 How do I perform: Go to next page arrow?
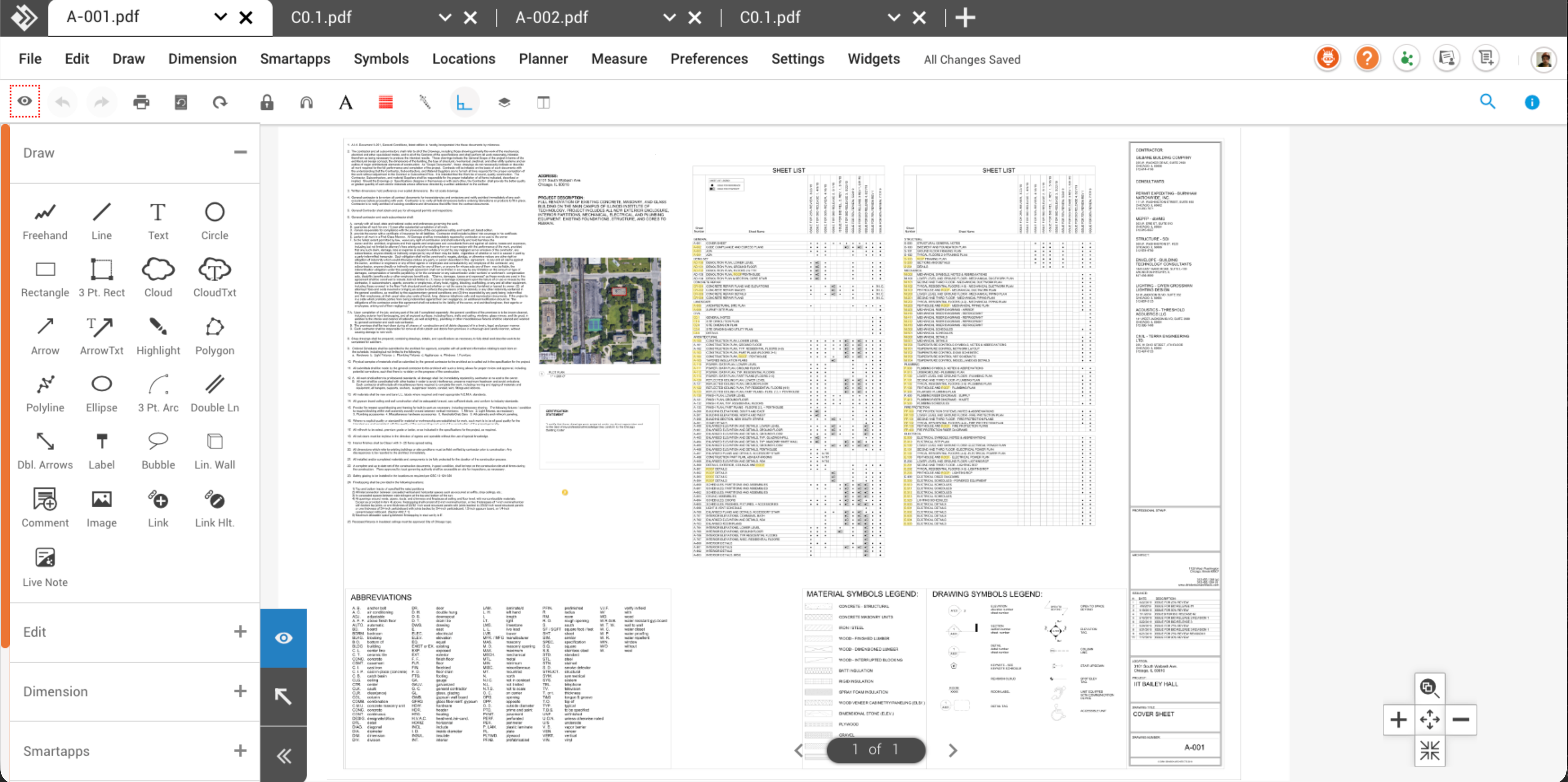[x=953, y=750]
